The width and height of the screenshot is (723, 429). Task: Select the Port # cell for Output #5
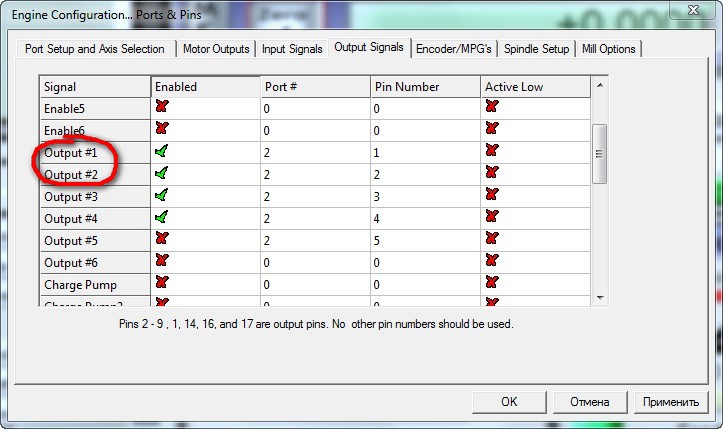315,241
